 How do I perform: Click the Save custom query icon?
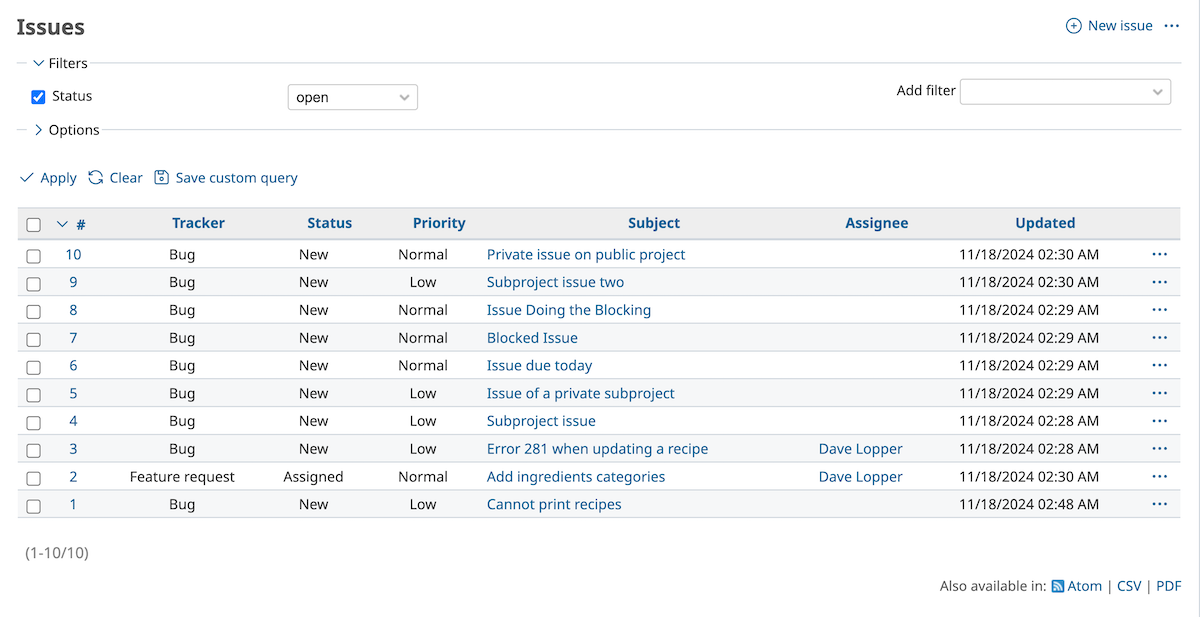162,178
